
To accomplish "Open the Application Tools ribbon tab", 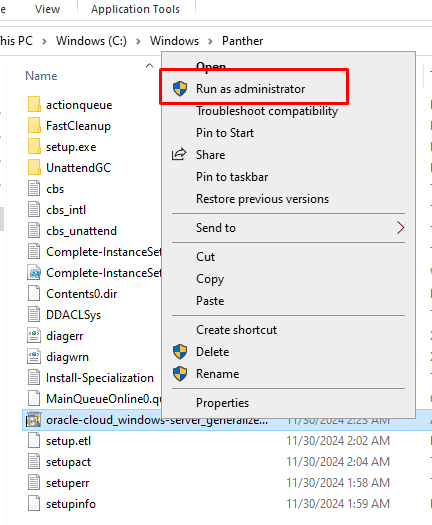I will (135, 9).
